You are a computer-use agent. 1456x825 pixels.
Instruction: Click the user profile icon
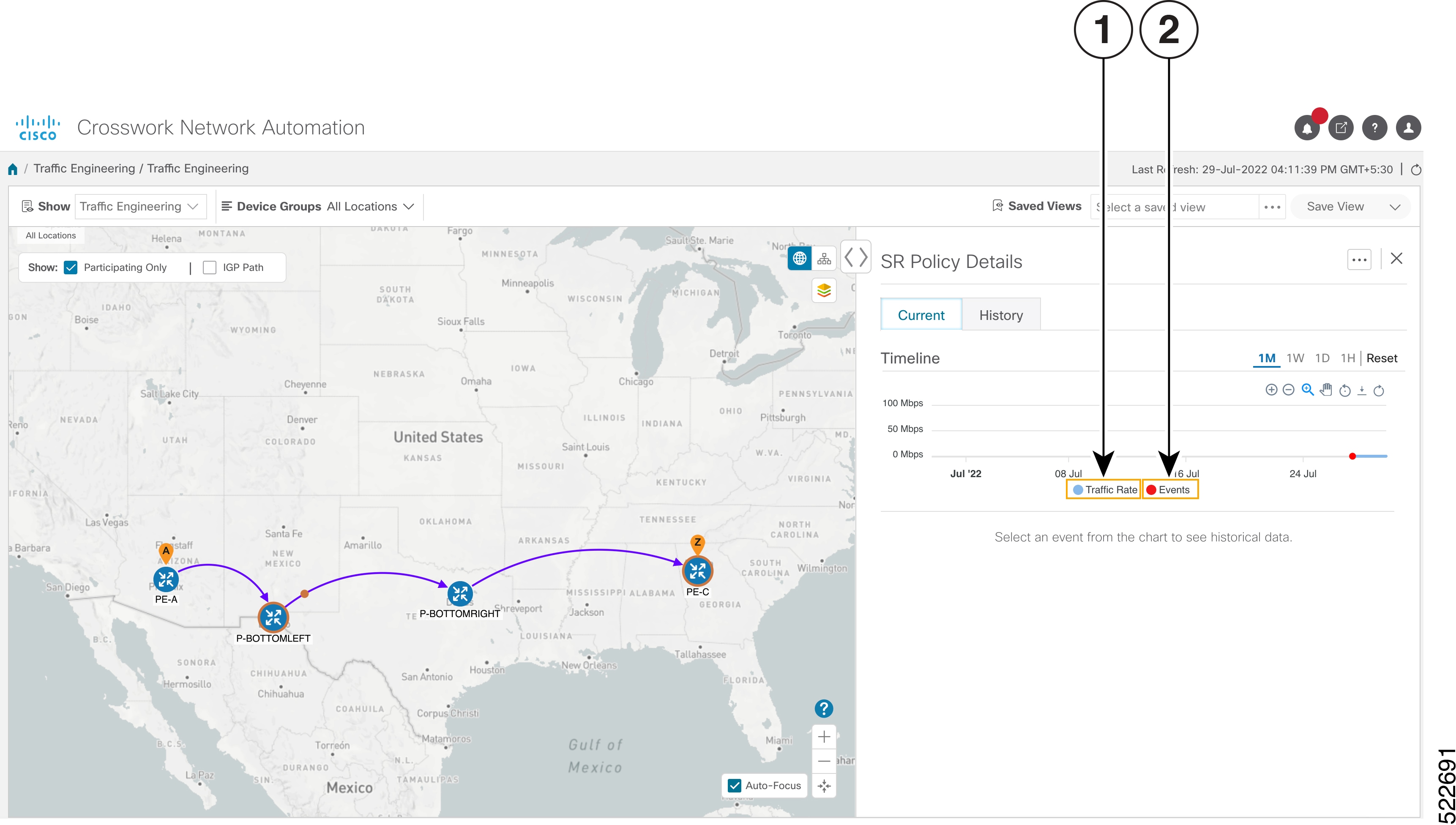[1408, 128]
